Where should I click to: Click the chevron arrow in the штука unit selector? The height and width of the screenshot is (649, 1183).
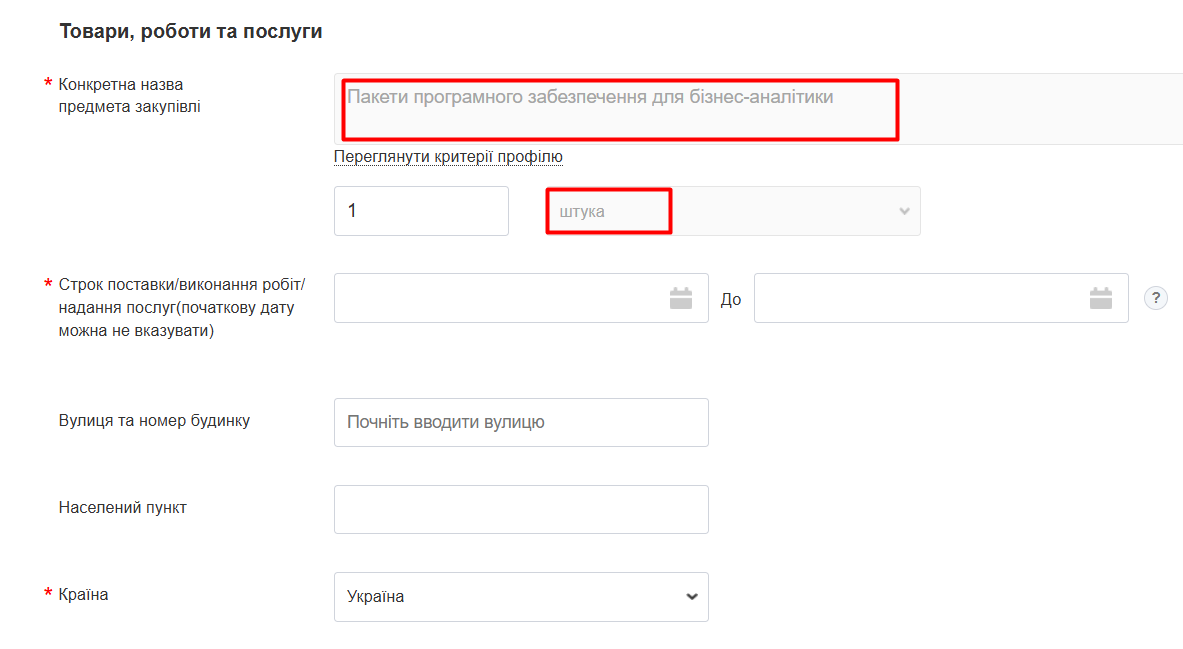(x=904, y=211)
